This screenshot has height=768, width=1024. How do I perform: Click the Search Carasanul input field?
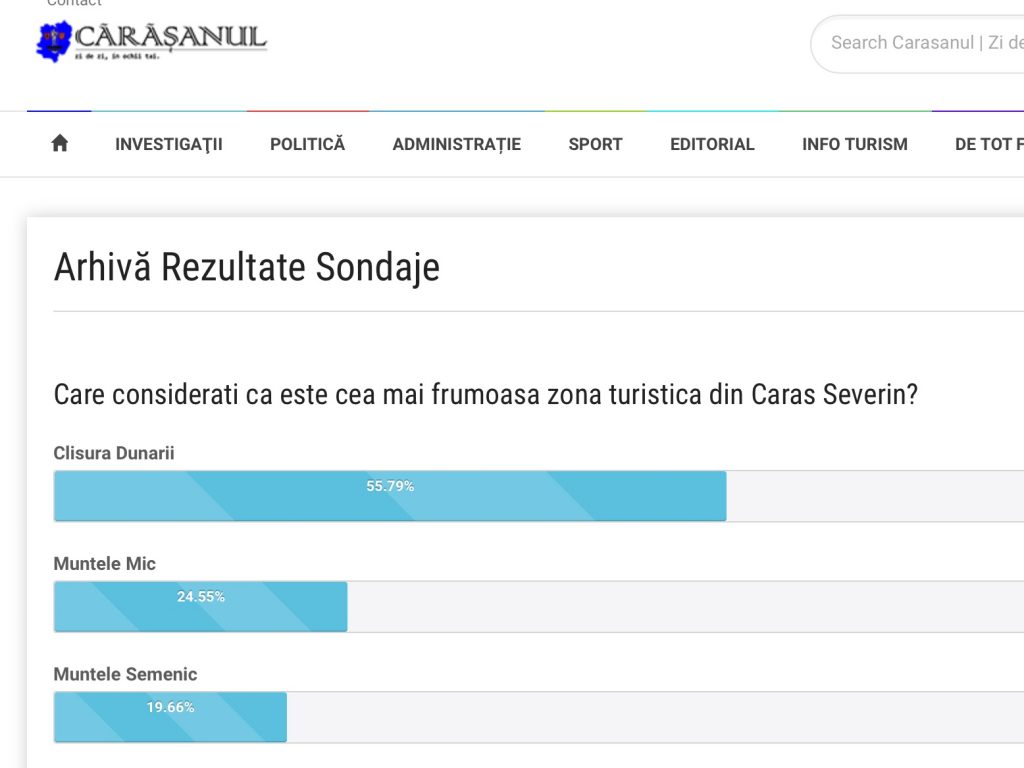tap(918, 43)
